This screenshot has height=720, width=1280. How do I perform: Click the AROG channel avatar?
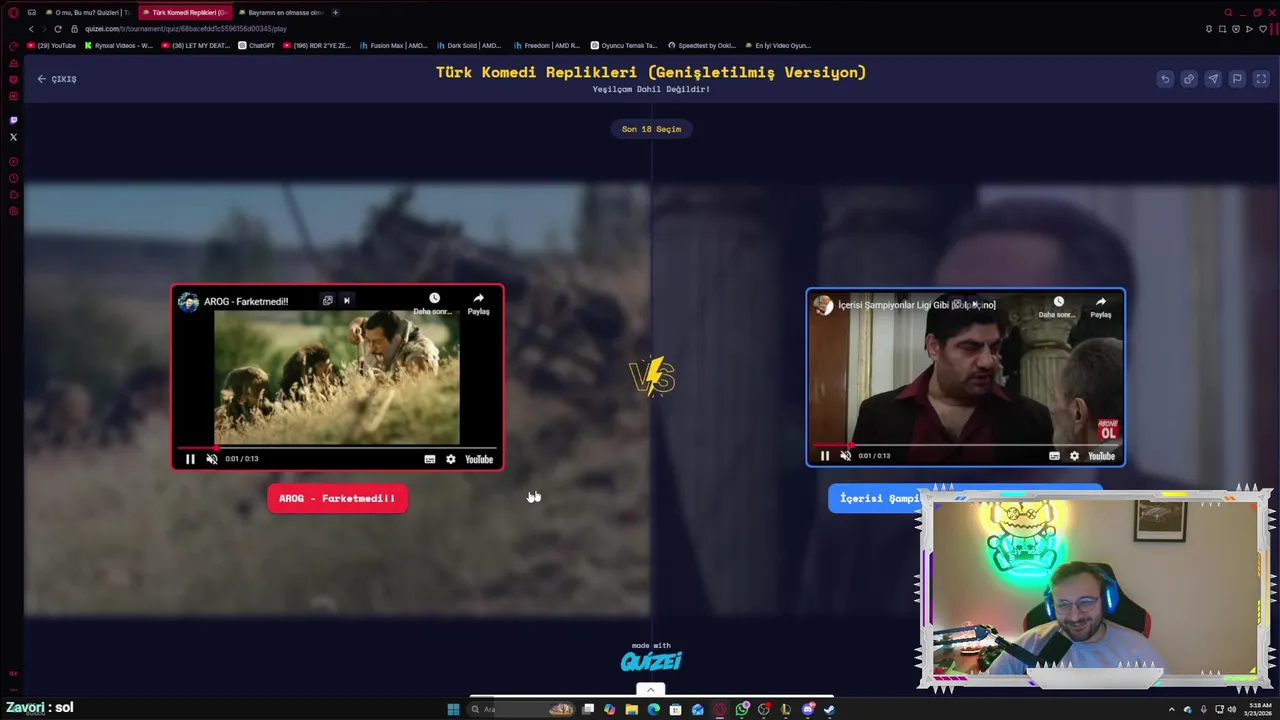click(189, 302)
